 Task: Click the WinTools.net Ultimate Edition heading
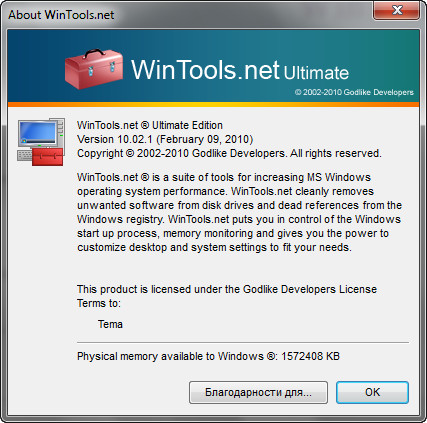[150, 125]
